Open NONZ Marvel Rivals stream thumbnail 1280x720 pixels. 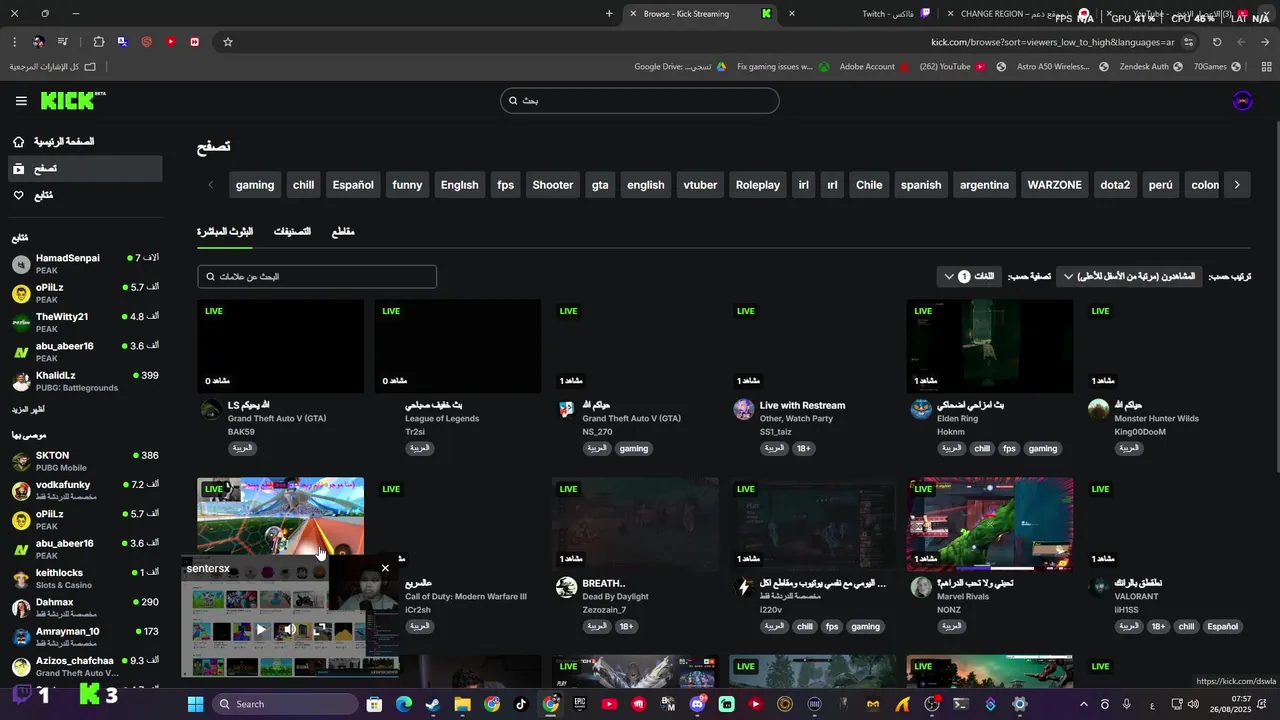[990, 524]
